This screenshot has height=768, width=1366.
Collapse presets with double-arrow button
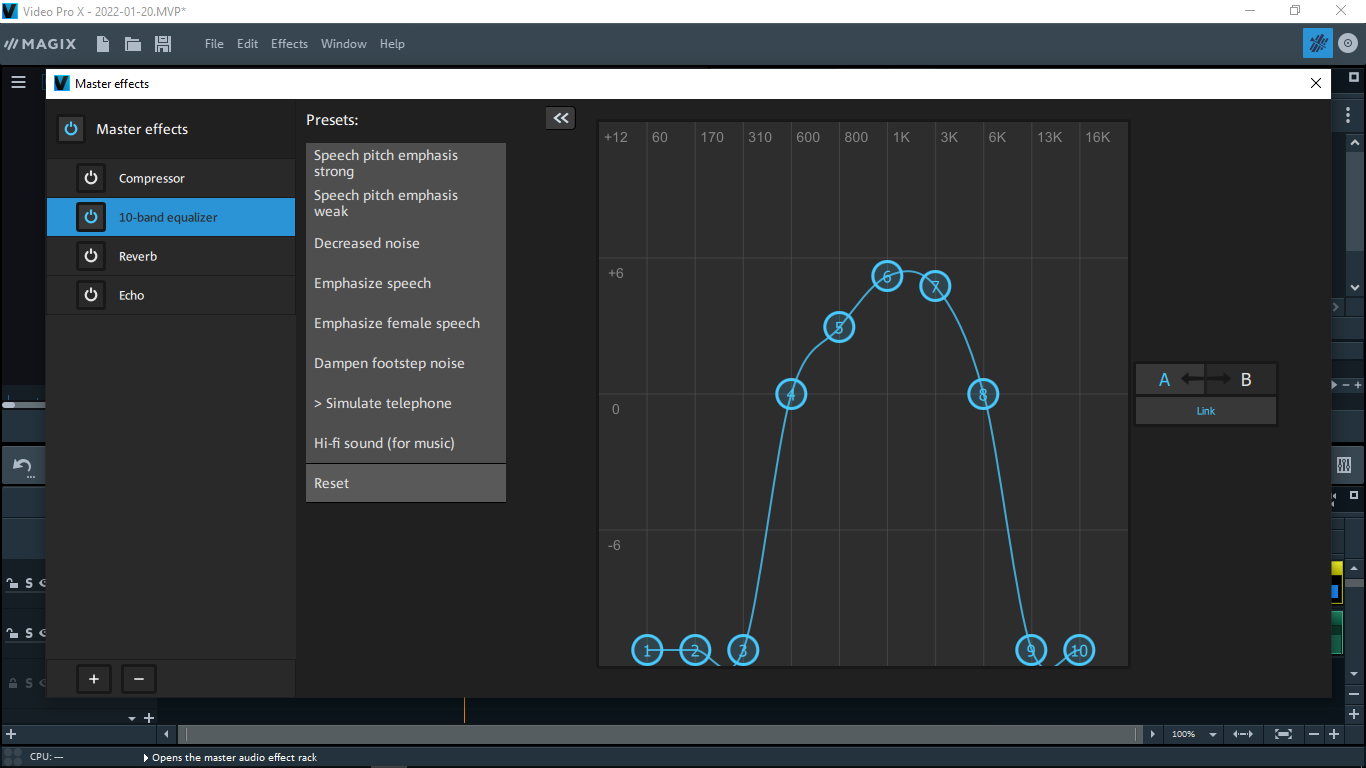[561, 118]
